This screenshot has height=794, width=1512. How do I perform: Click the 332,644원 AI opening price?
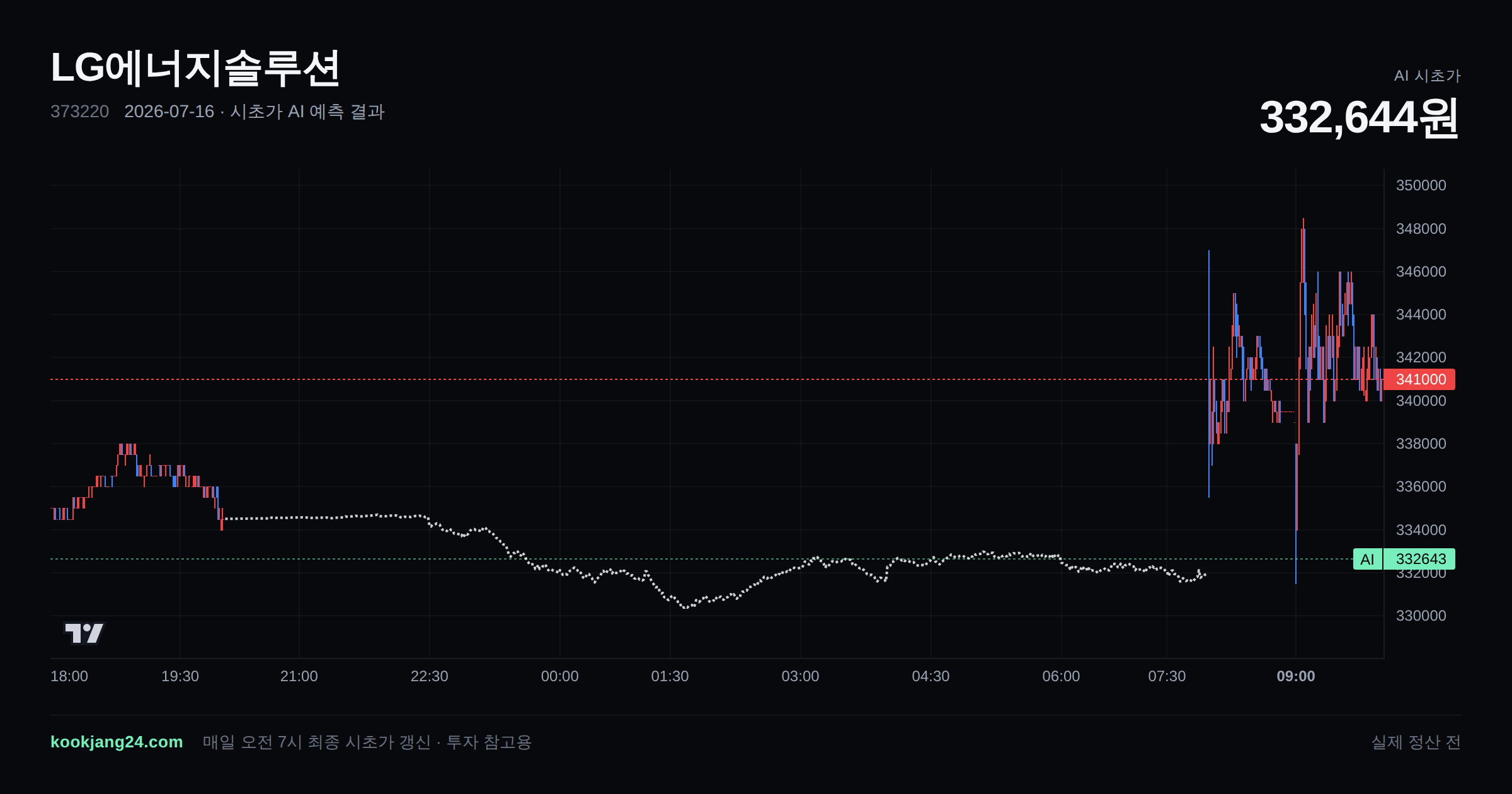(x=1359, y=118)
